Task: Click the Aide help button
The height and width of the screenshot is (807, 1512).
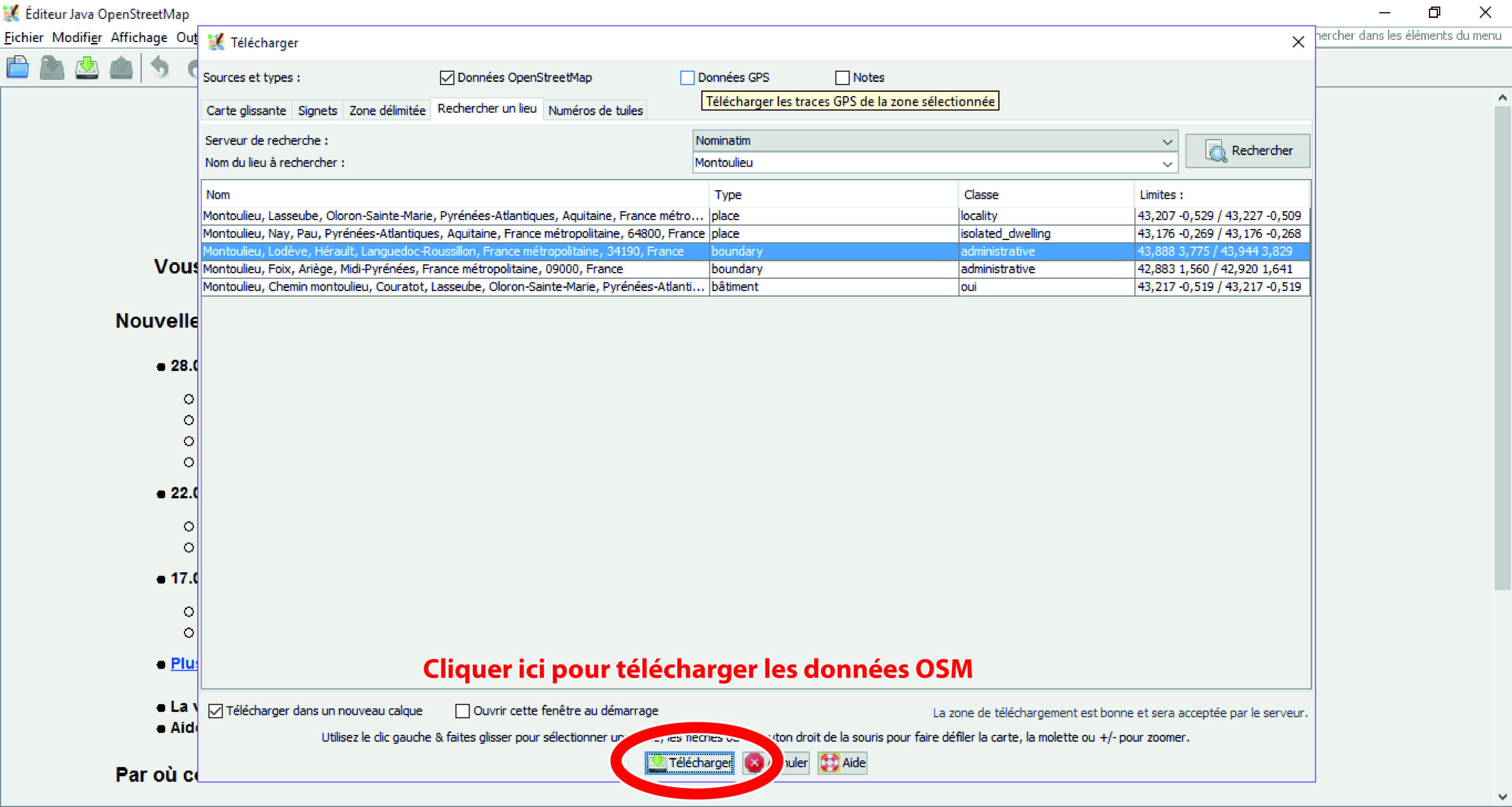Action: tap(842, 762)
